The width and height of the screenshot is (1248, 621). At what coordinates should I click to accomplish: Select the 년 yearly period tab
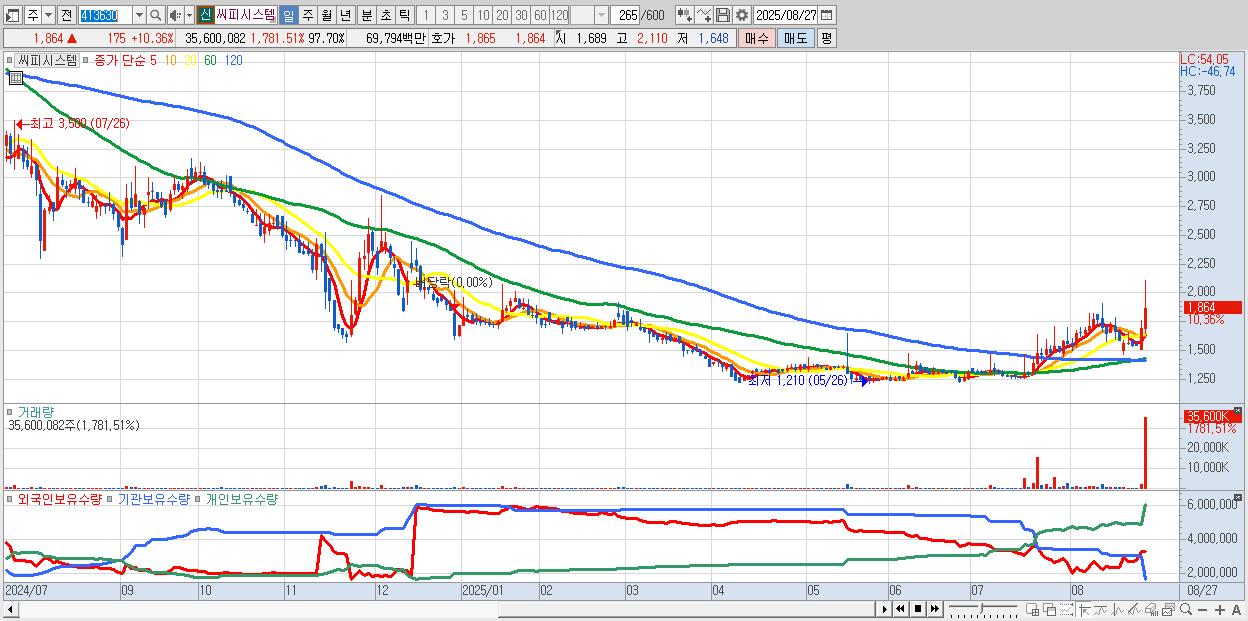(x=345, y=15)
